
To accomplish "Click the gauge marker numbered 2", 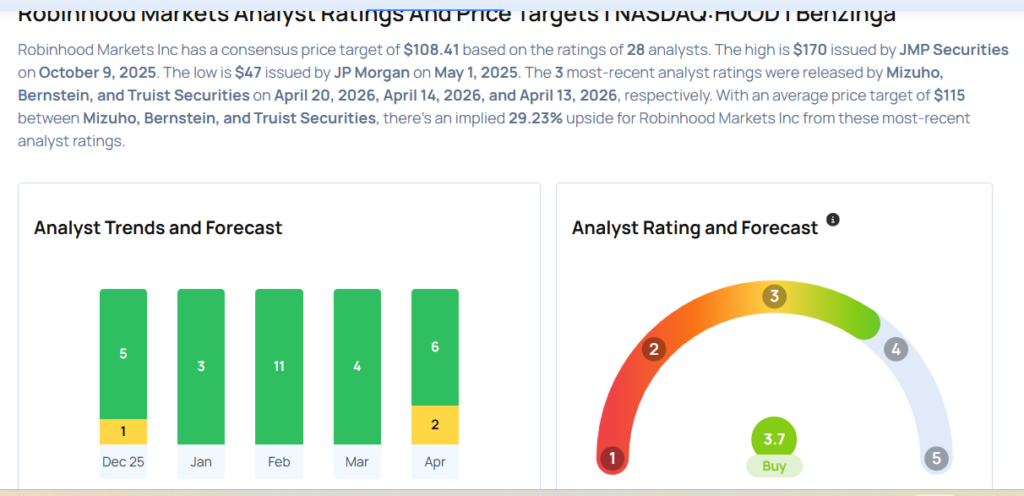I will (x=654, y=349).
